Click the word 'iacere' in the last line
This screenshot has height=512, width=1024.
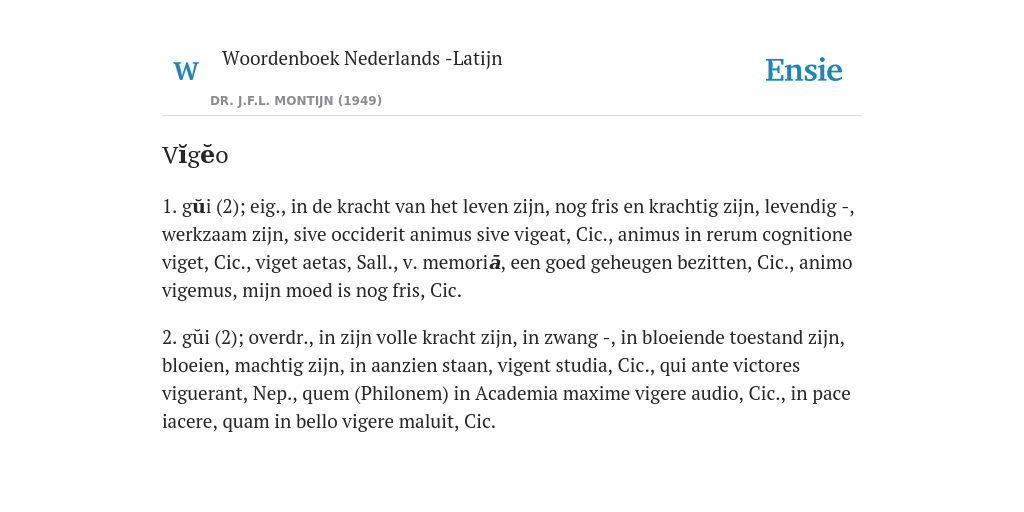[x=189, y=423]
